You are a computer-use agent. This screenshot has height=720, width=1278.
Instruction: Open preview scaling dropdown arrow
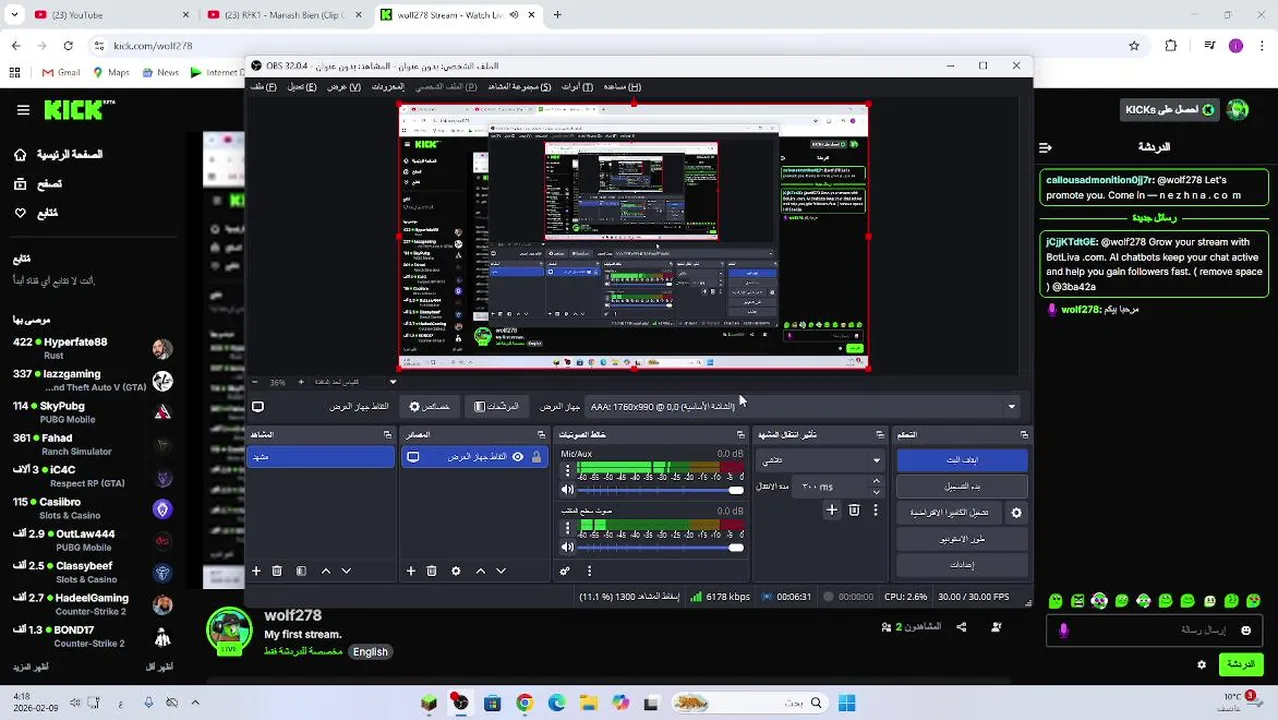tap(393, 382)
